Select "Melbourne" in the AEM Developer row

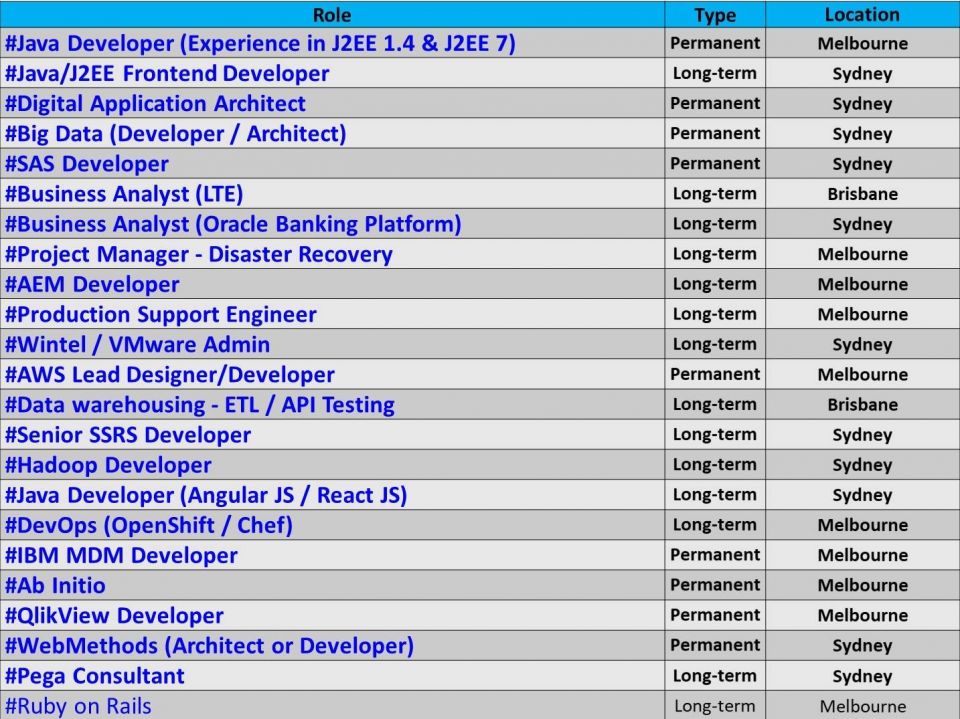pyautogui.click(x=863, y=284)
